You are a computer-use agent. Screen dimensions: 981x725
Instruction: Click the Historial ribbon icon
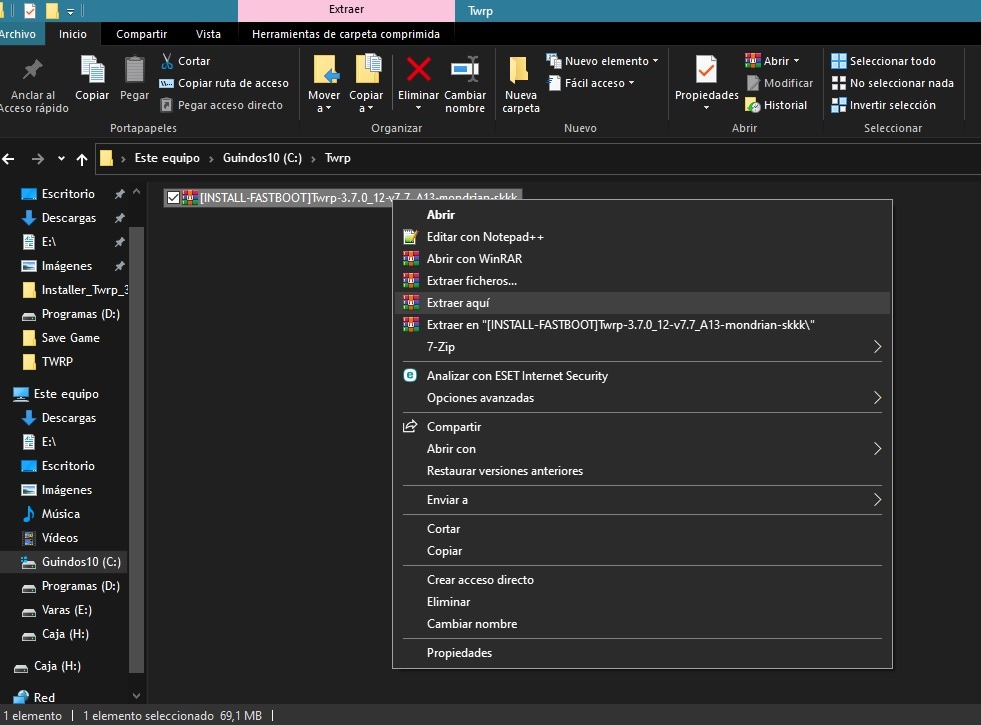[x=754, y=105]
